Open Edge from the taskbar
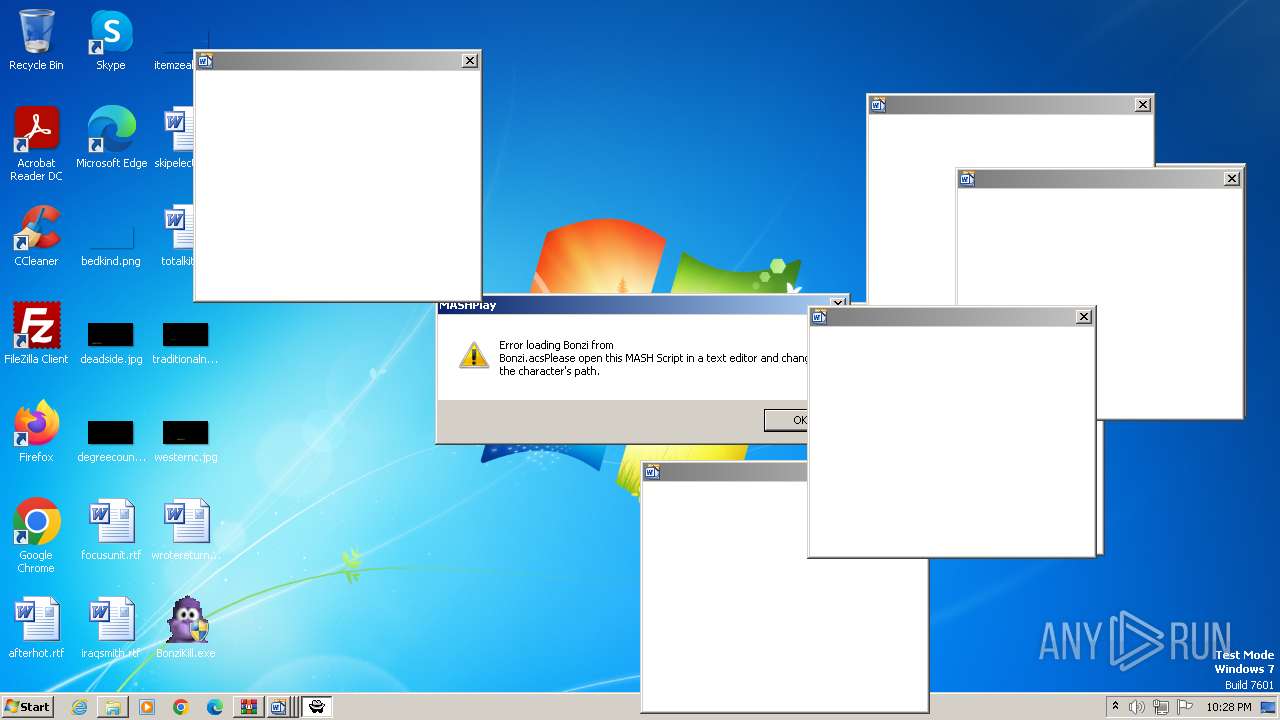The height and width of the screenshot is (720, 1280). tap(214, 707)
